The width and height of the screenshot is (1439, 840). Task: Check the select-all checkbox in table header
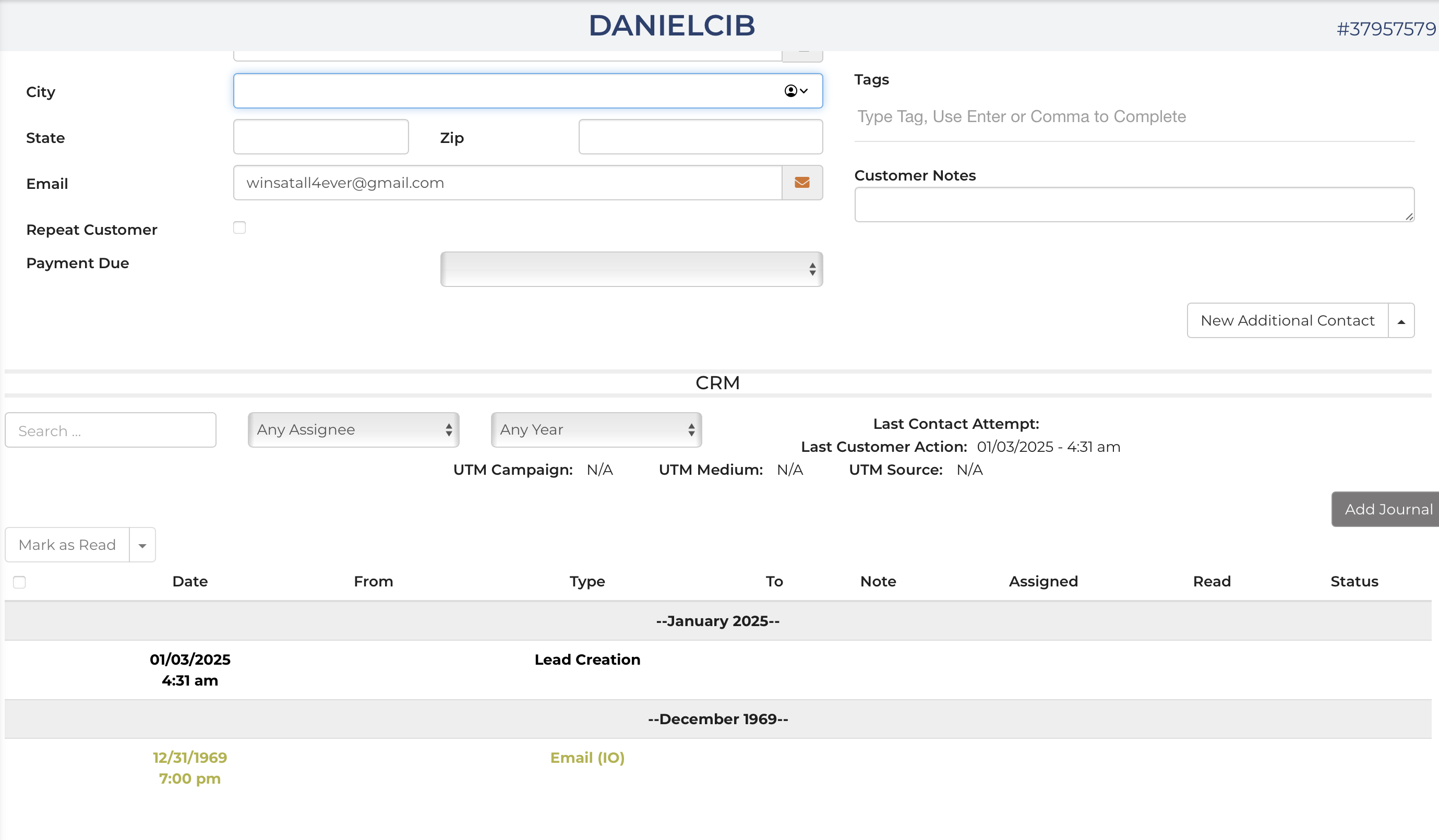19,582
